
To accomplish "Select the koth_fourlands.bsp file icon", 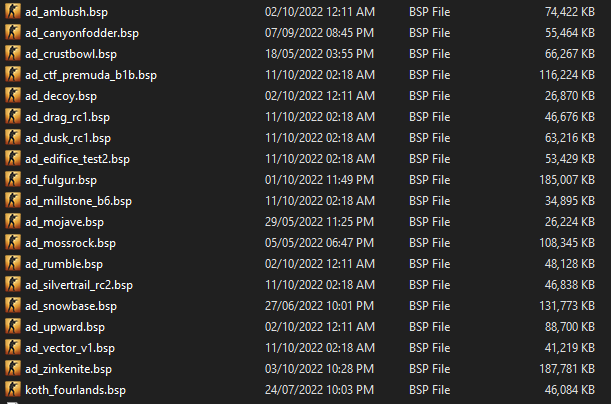I will pyautogui.click(x=12, y=390).
